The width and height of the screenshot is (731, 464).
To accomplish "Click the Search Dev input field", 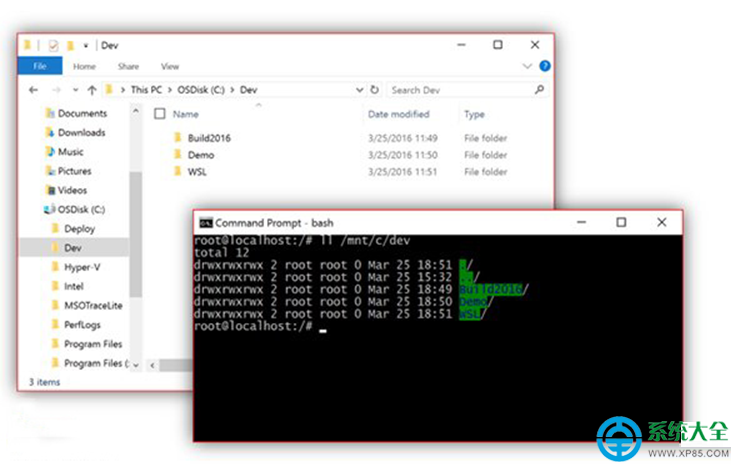I will [x=459, y=90].
